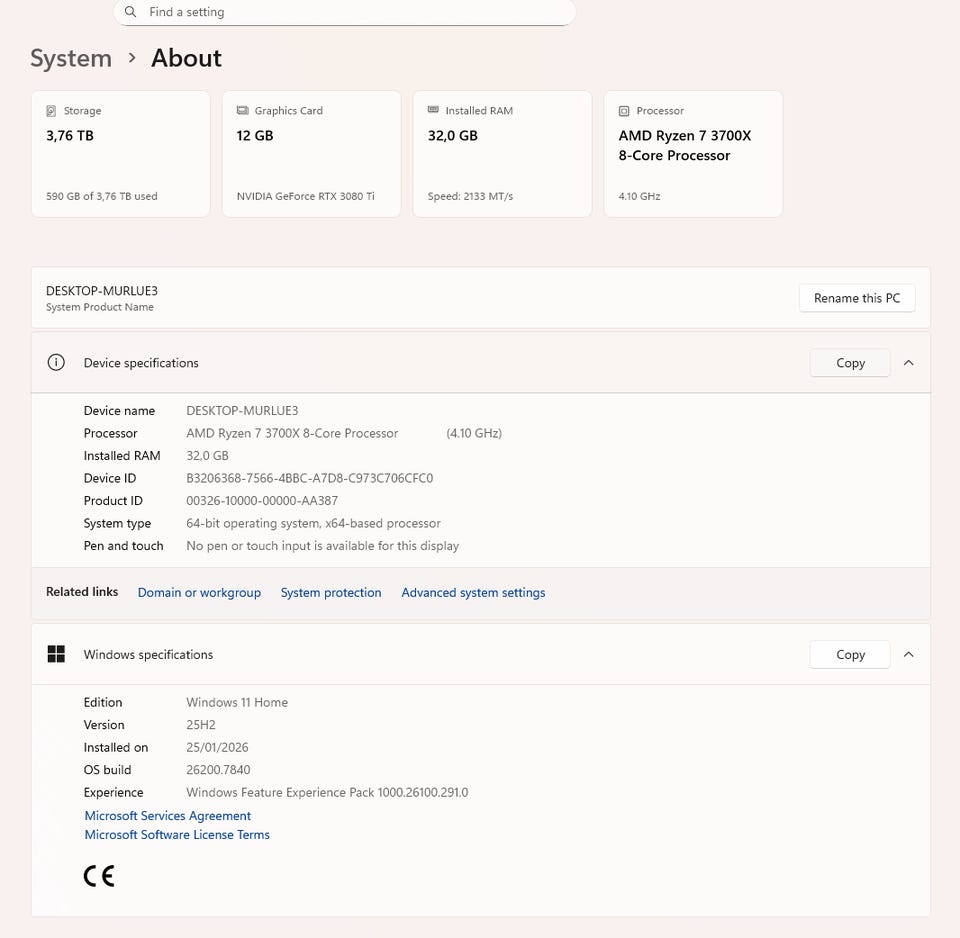This screenshot has height=938, width=960.
Task: Click the Graphics Card icon
Action: [242, 111]
